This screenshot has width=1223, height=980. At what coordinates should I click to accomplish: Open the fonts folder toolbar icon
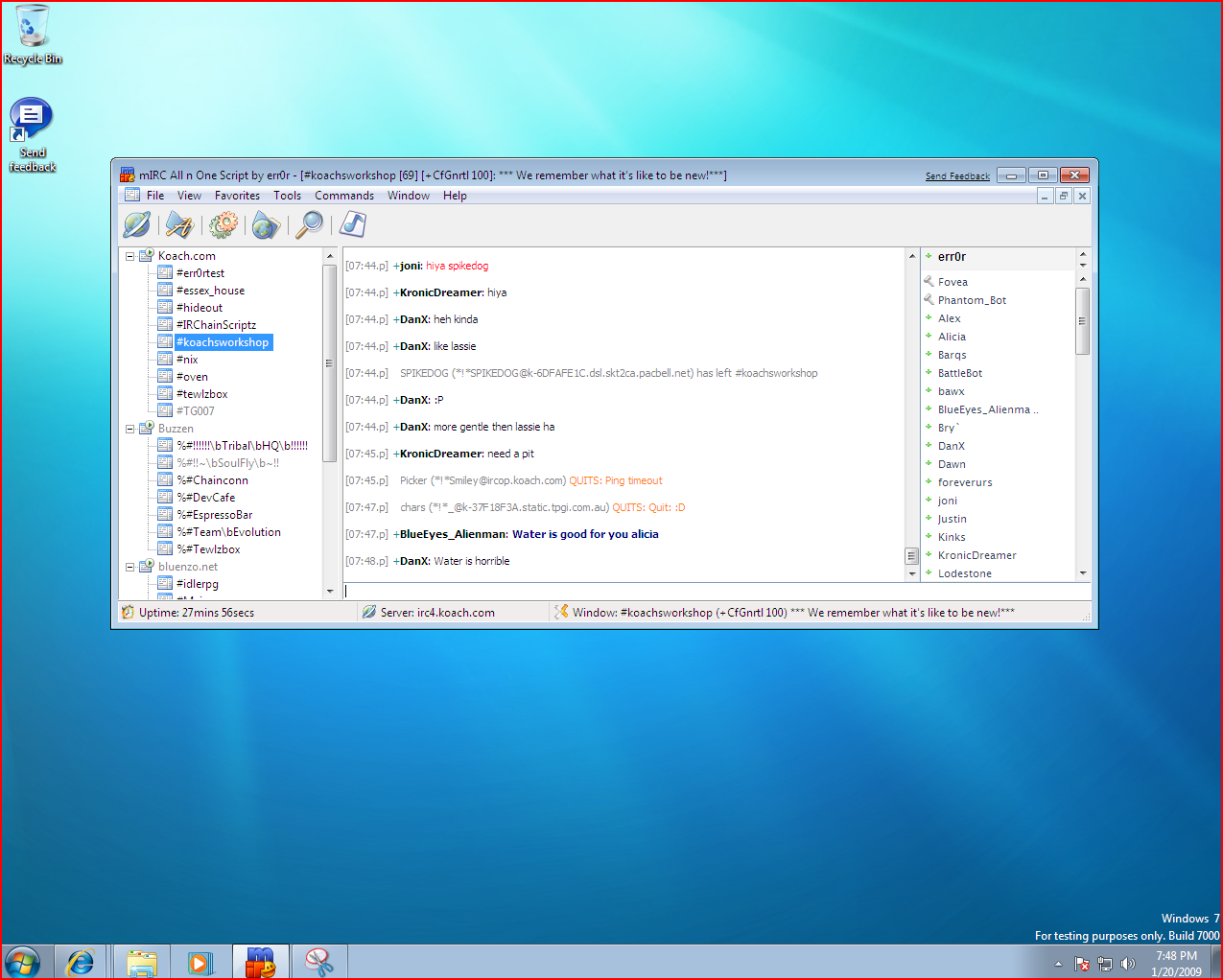tap(179, 224)
